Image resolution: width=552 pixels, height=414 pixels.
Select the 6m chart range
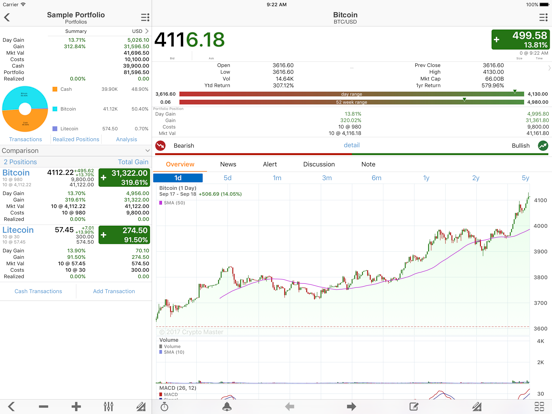(376, 178)
